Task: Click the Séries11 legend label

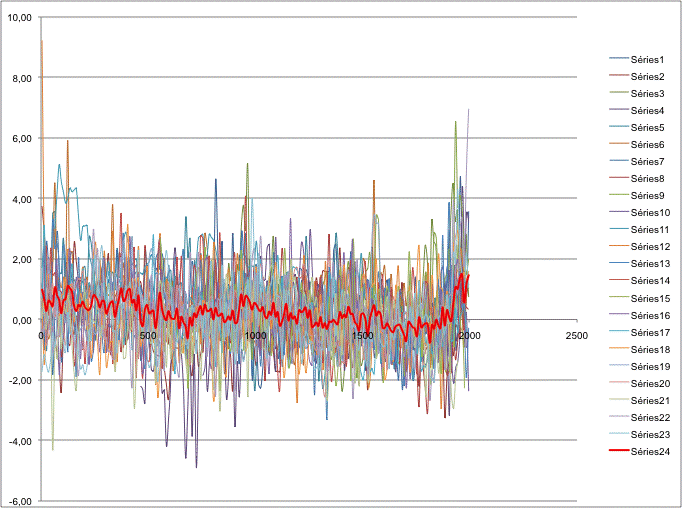Action: point(650,230)
